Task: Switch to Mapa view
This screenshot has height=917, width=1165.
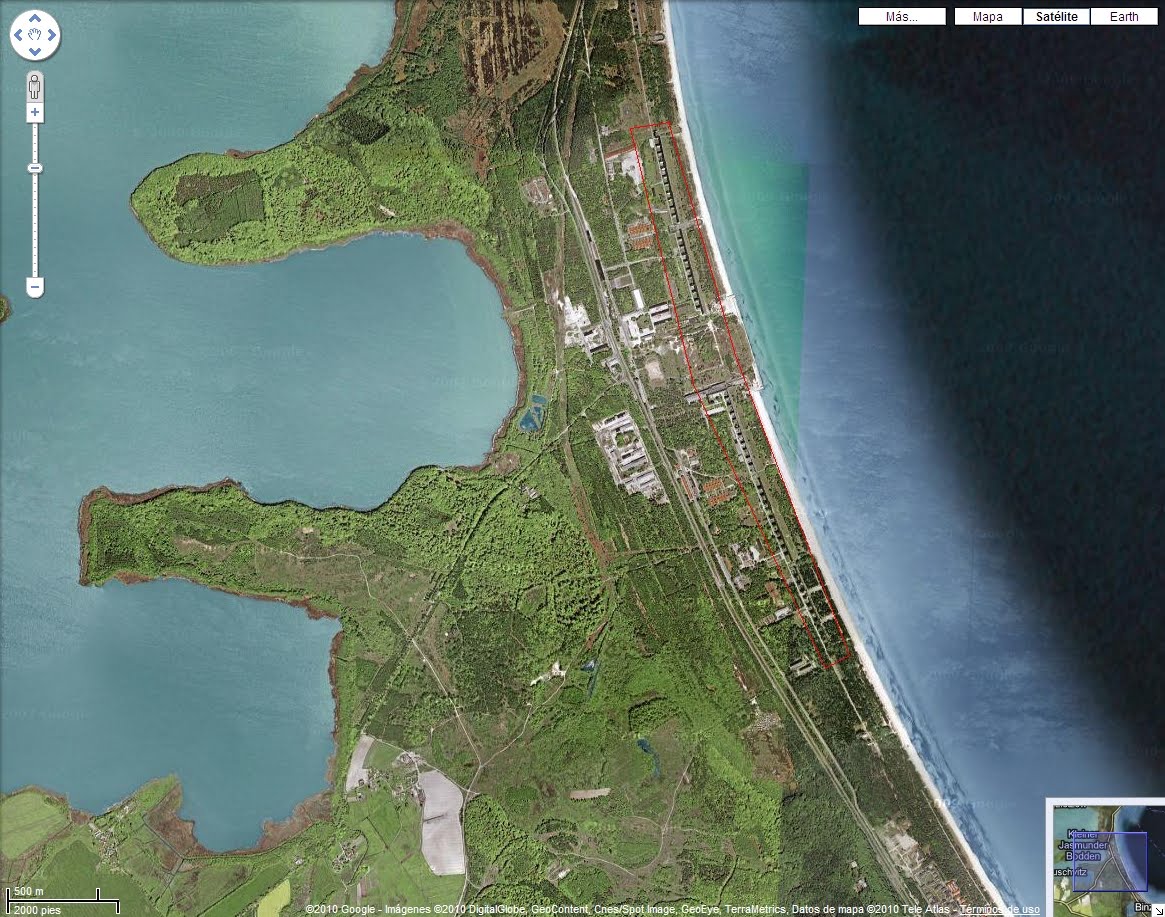Action: pyautogui.click(x=987, y=16)
